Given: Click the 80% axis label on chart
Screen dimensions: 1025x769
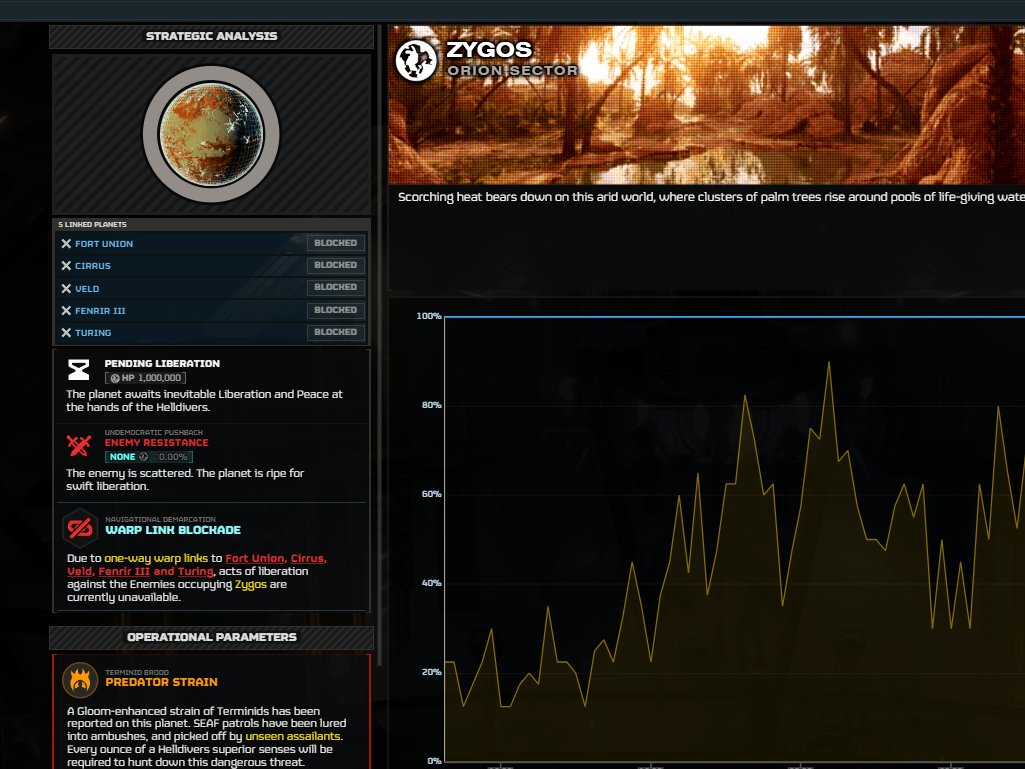Looking at the screenshot, I should pos(431,405).
